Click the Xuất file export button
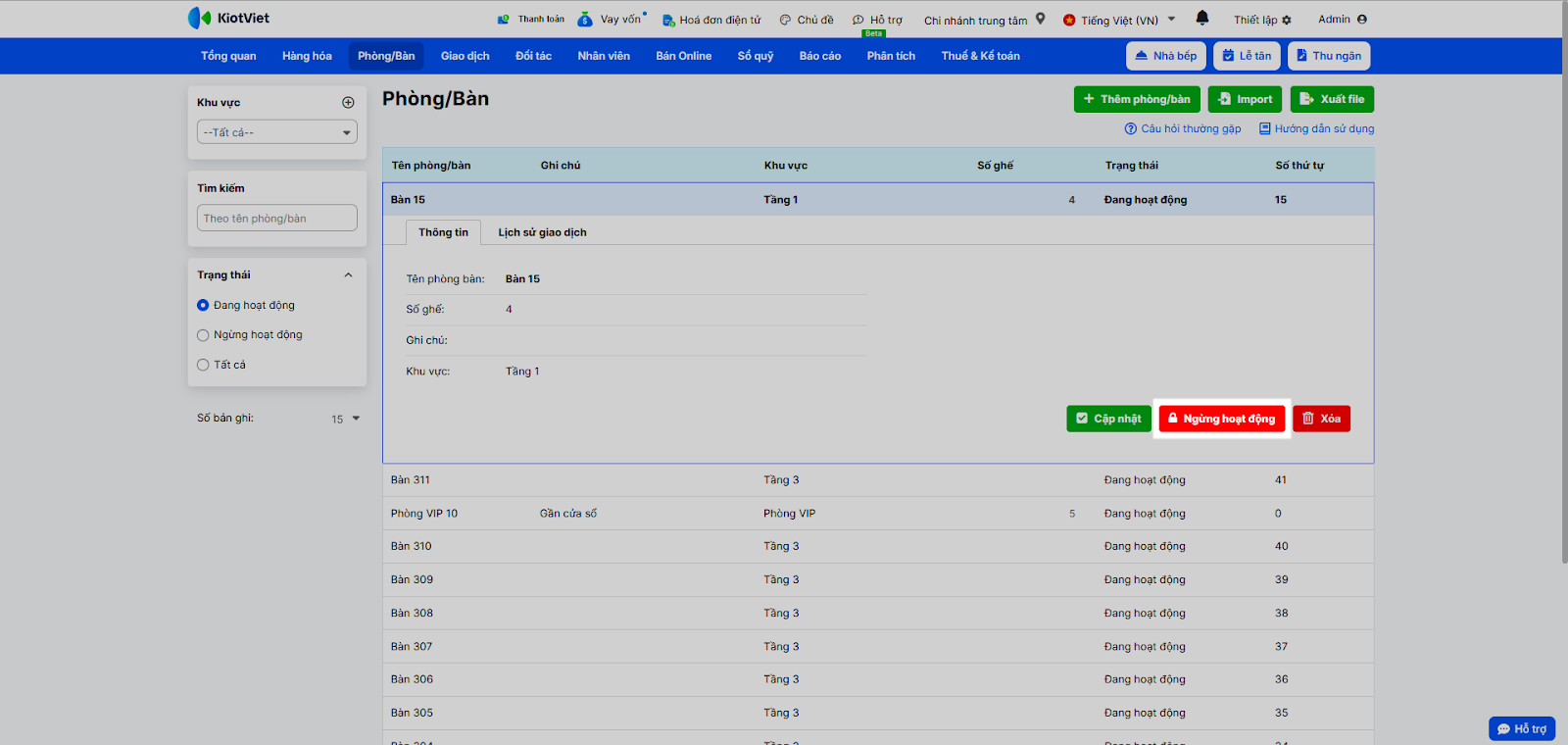 1332,99
